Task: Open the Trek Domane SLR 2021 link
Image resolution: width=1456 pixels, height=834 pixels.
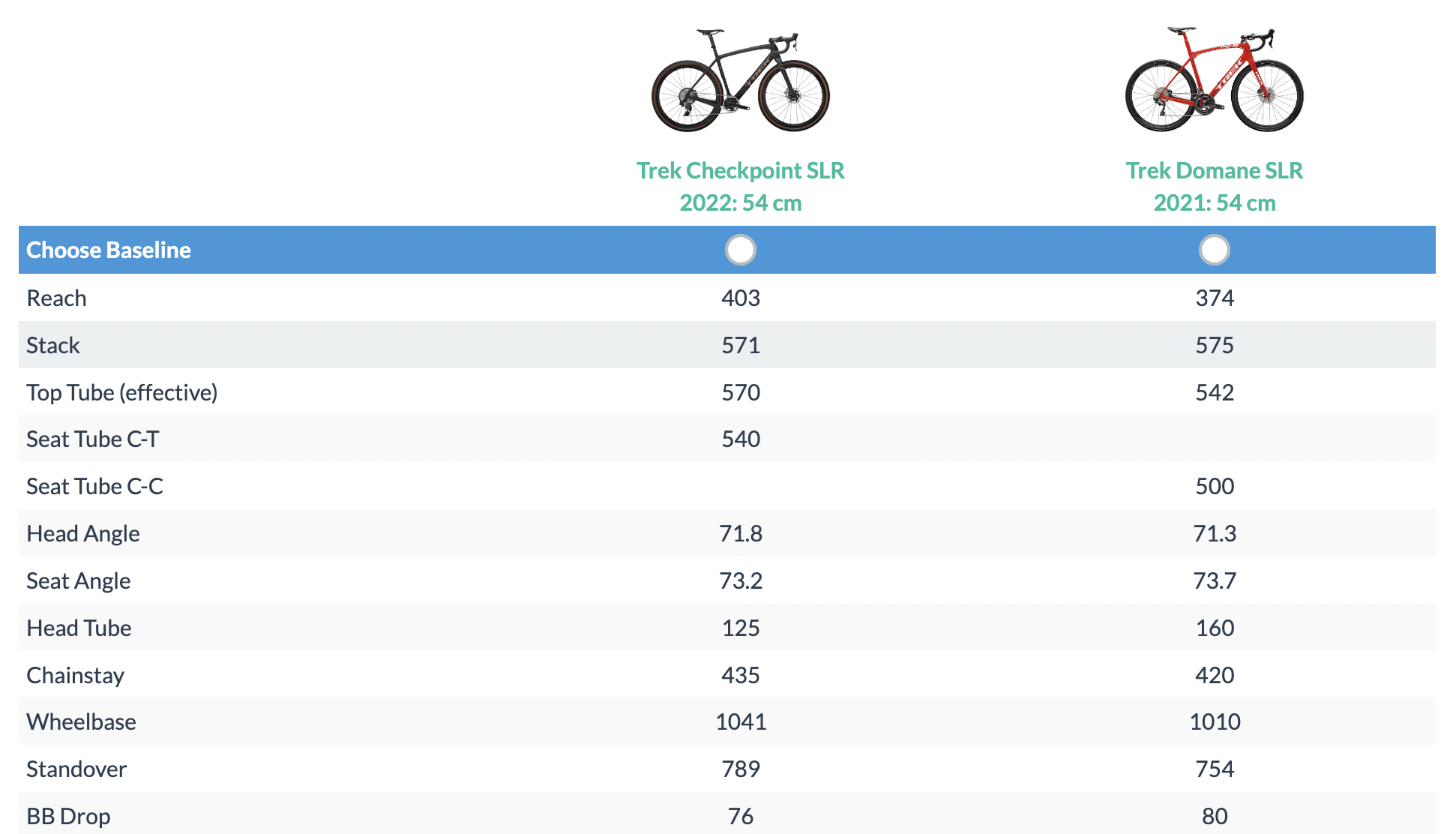Action: pyautogui.click(x=1215, y=186)
